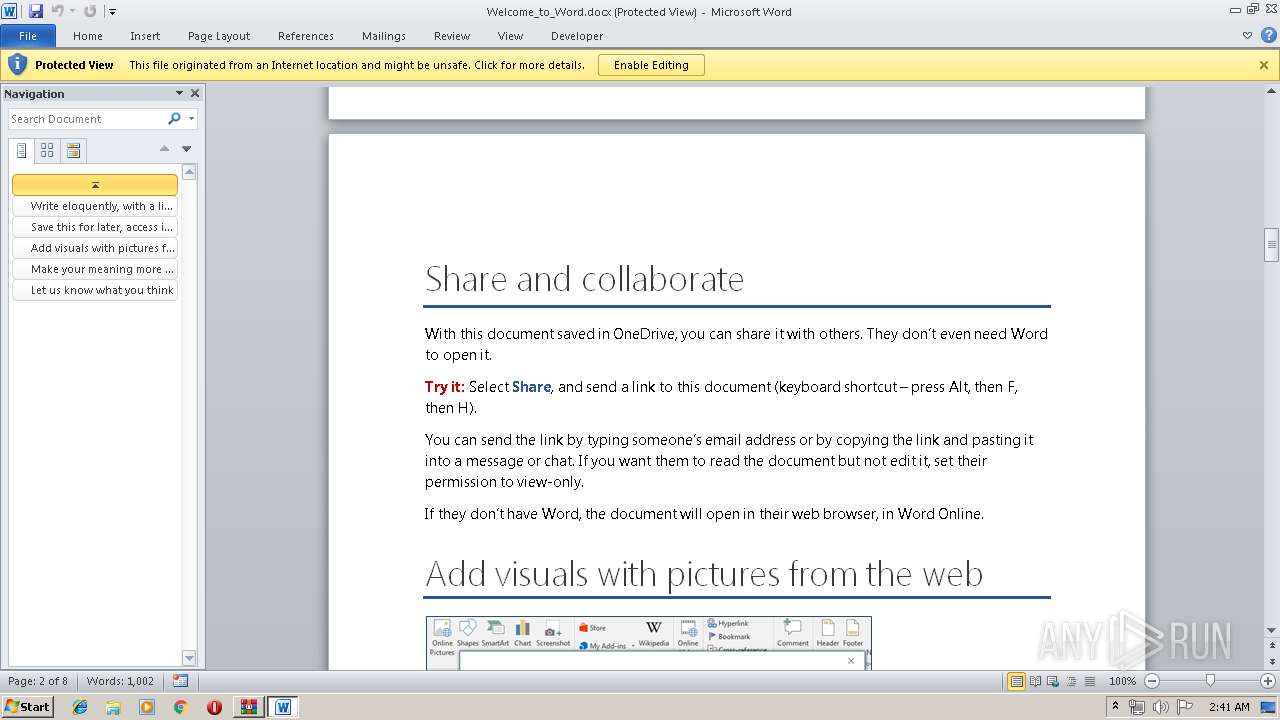The width and height of the screenshot is (1280, 720).
Task: Toggle the ribbon minimize chevron
Action: [x=1247, y=35]
